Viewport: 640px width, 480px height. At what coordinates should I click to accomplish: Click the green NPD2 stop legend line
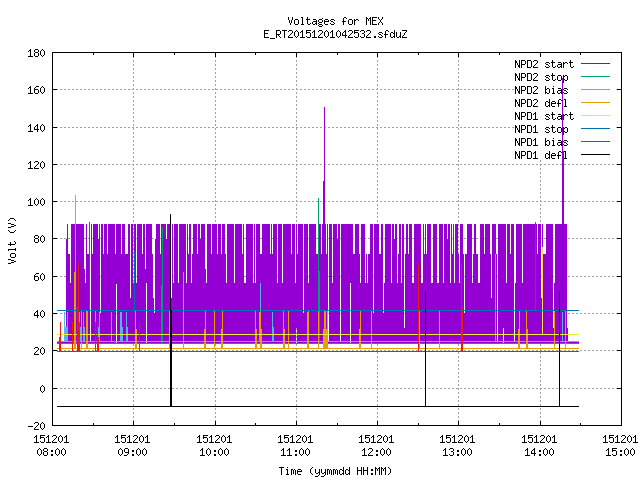pos(595,77)
